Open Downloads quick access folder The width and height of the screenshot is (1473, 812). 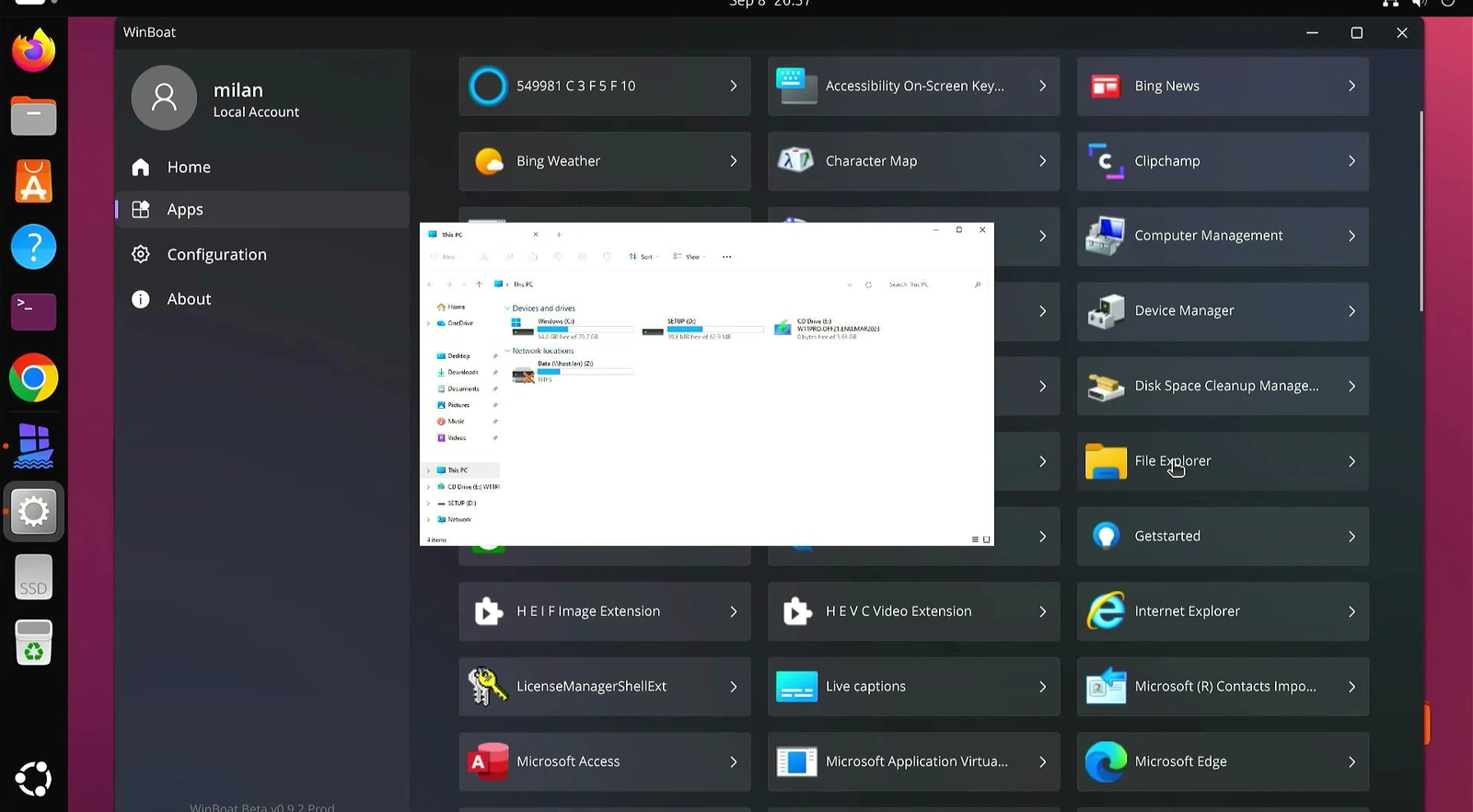tap(458, 372)
